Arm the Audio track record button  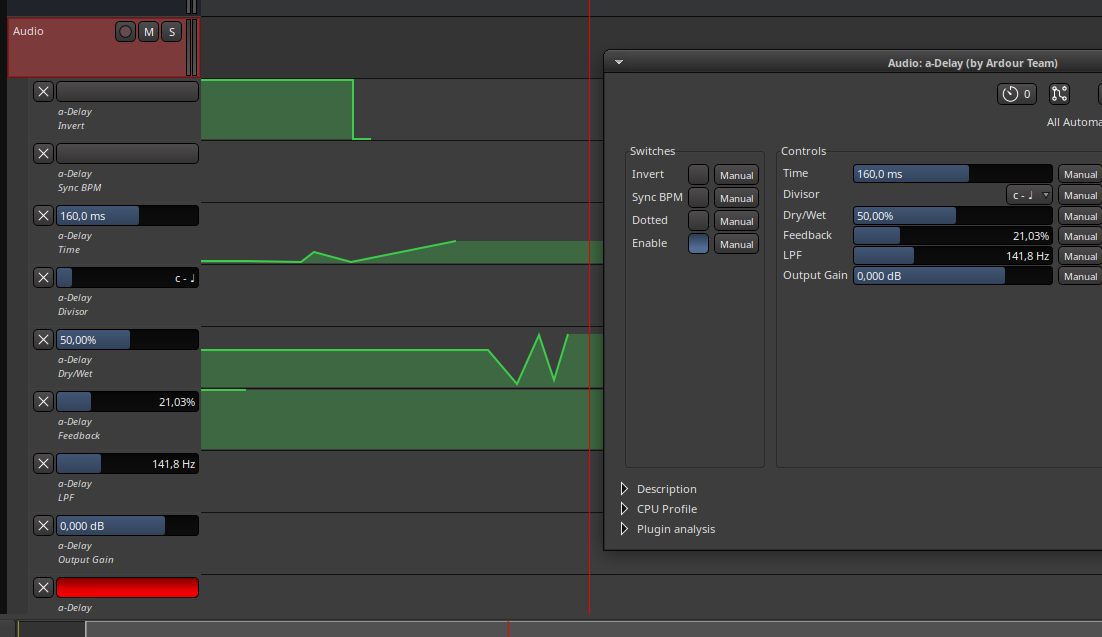125,32
